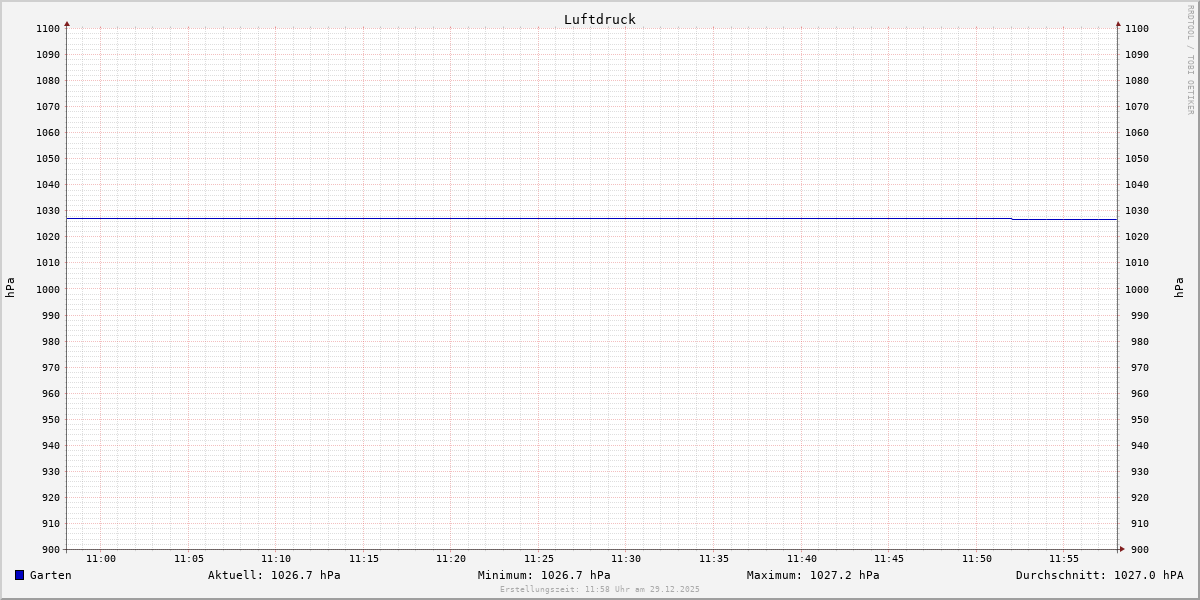Click the blue Garten legend color box
1200x600 pixels.
(19, 575)
